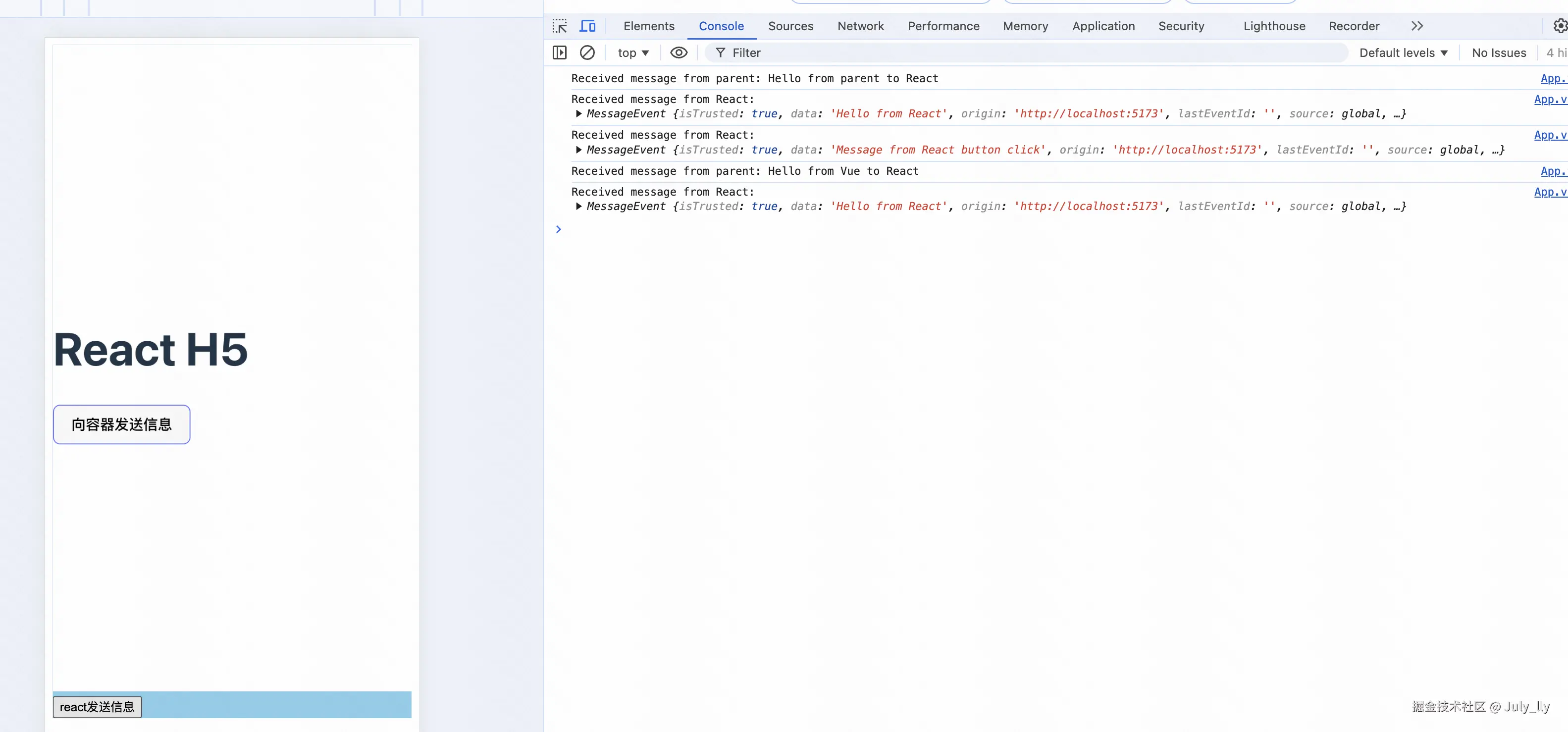Screen dimensions: 1568x732
Task: Show more DevTools tabs via chevrons
Action: (x=1417, y=26)
